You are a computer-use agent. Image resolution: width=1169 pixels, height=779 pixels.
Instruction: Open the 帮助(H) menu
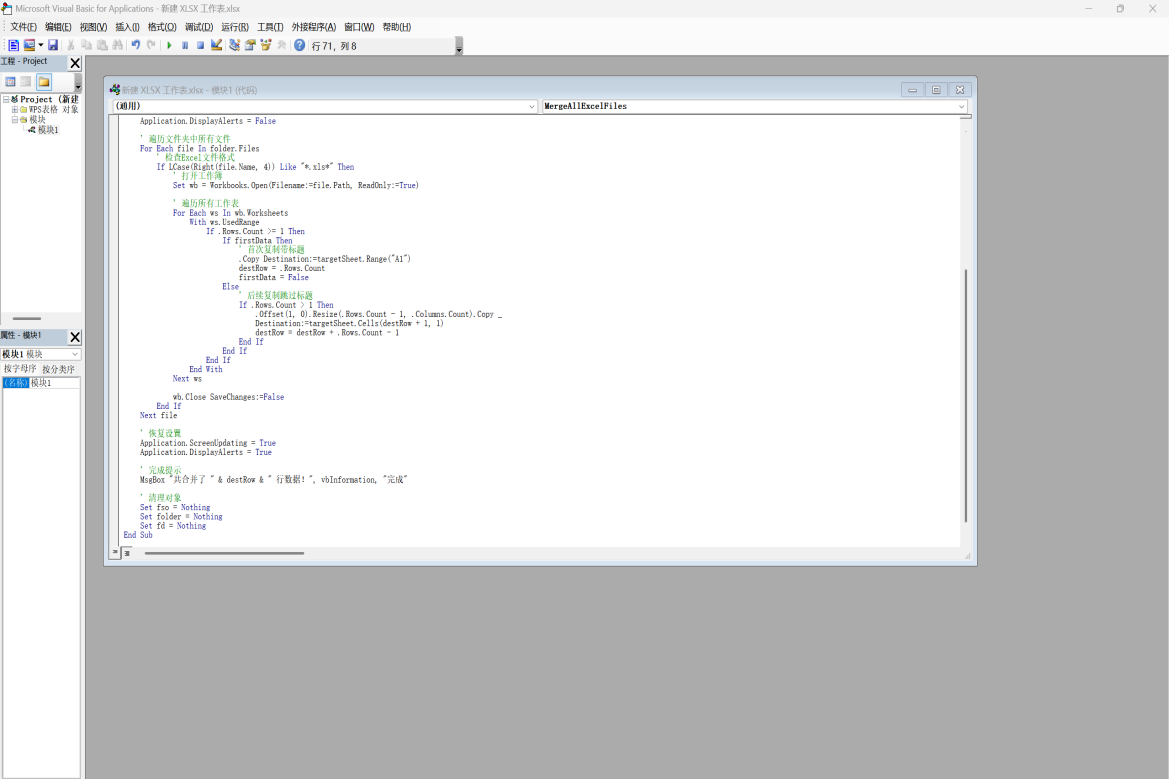[x=397, y=27]
